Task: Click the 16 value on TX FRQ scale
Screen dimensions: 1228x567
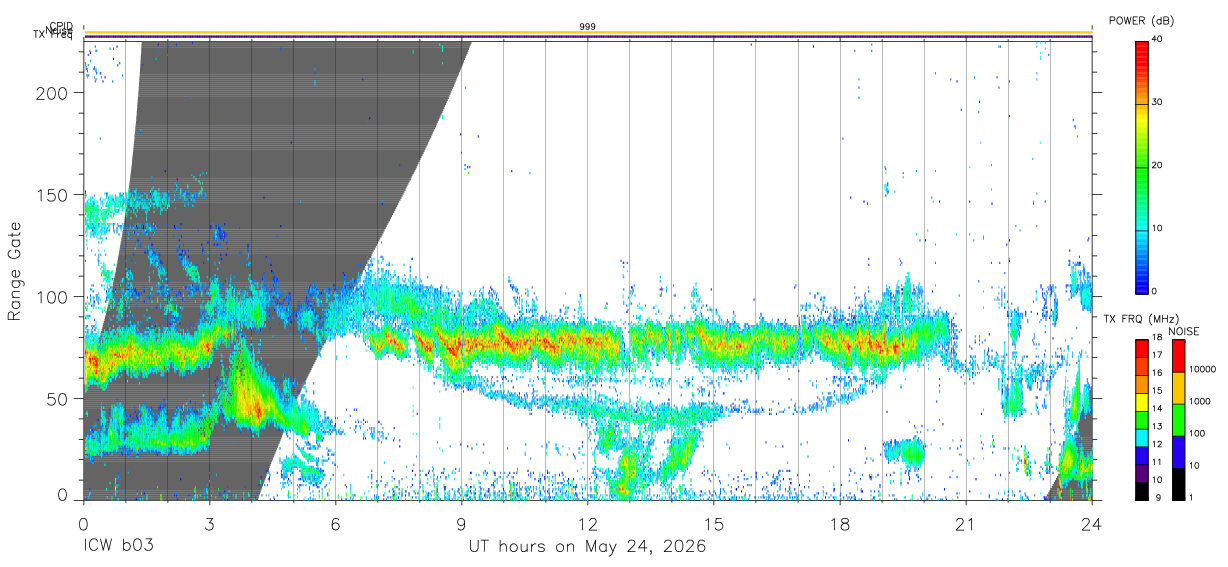Action: point(1158,373)
